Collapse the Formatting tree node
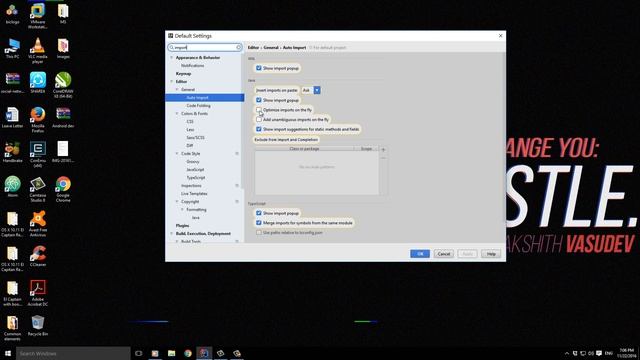 coord(182,209)
